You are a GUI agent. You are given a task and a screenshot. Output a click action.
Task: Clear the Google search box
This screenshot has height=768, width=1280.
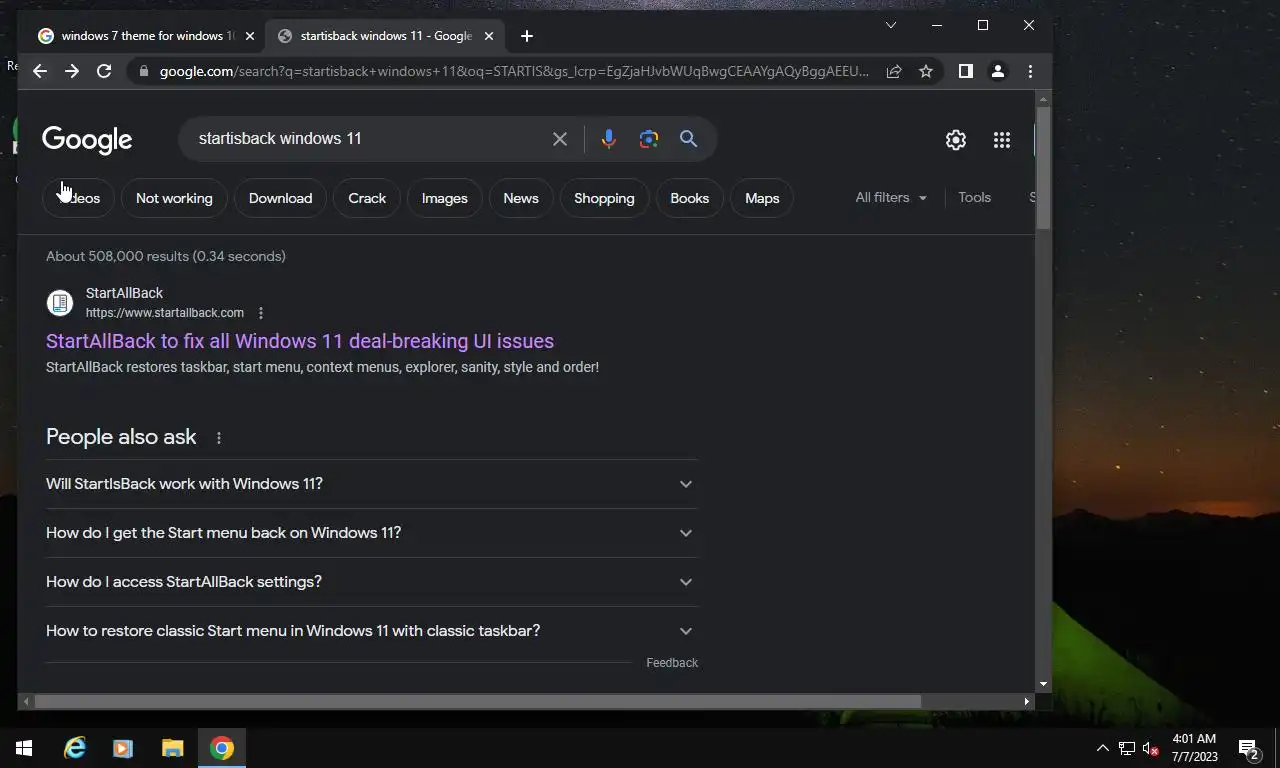click(560, 139)
